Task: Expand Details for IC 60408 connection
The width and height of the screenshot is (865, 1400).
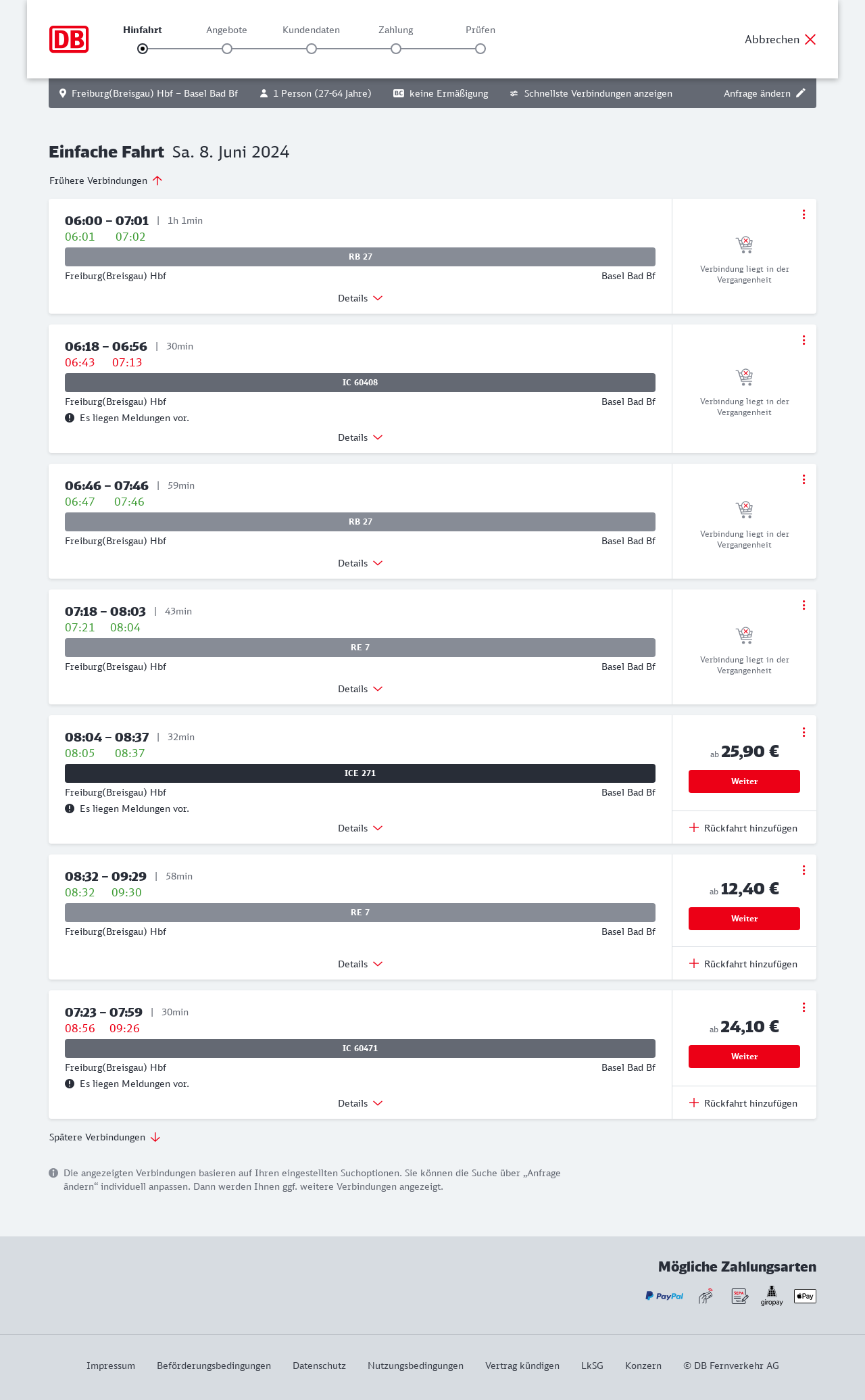Action: pos(360,437)
